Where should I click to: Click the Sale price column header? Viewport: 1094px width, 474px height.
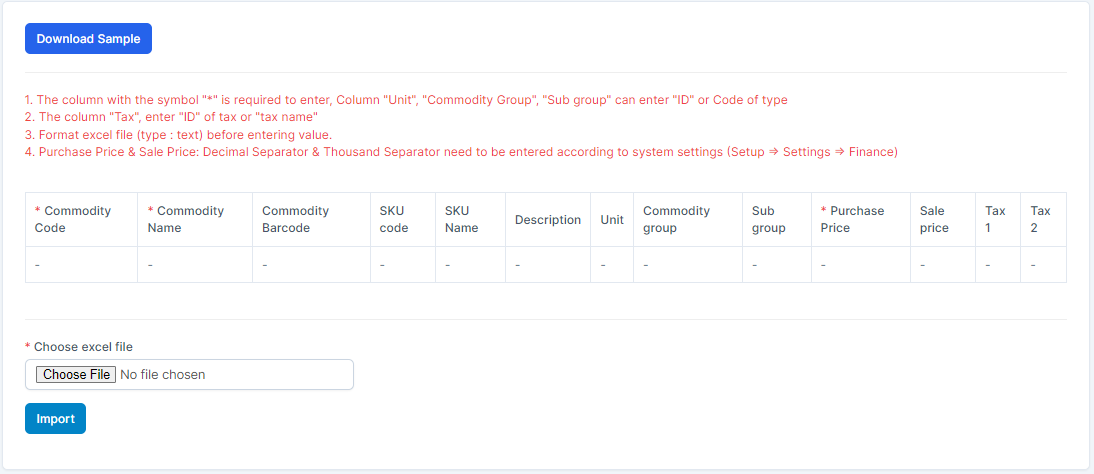(934, 219)
